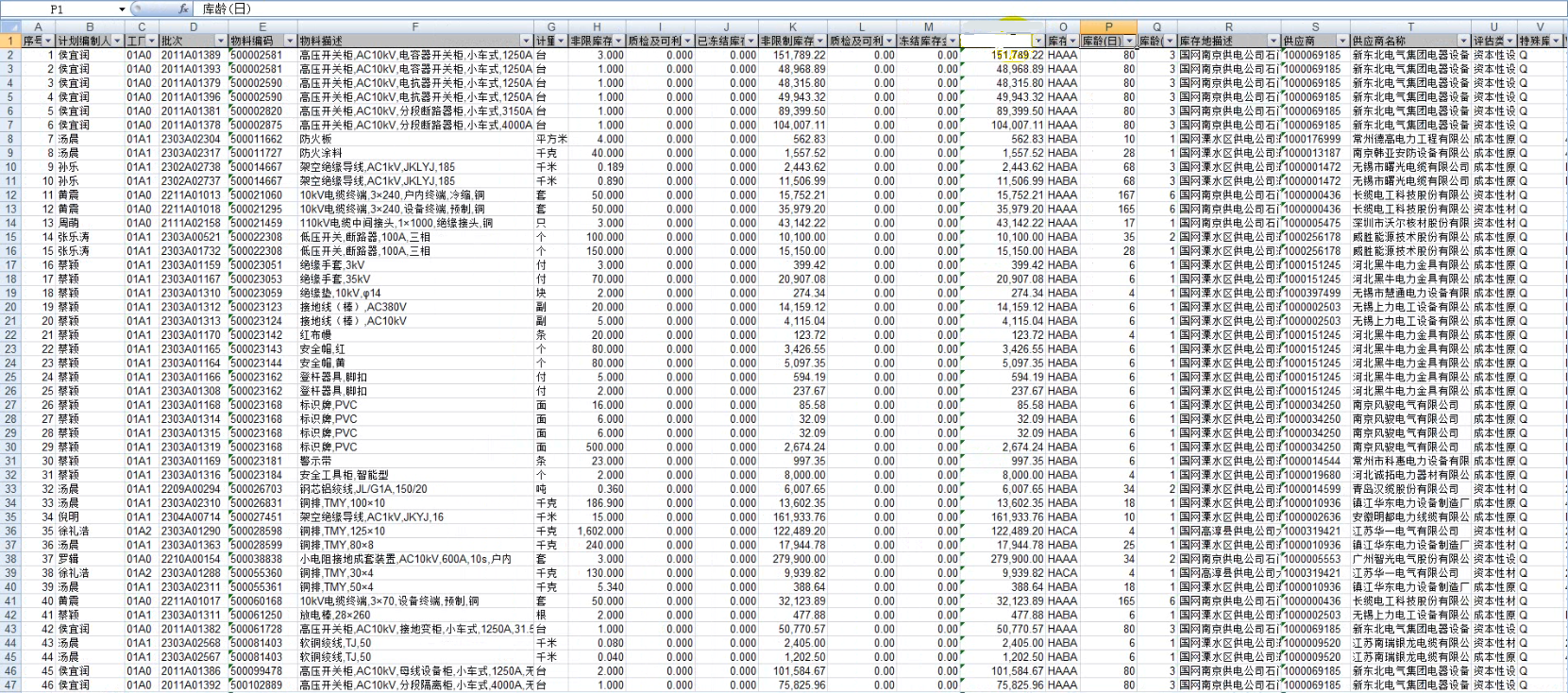Open filter dropdown for 批次 column
Viewport: 1568px width, 693px height.
tap(221, 41)
